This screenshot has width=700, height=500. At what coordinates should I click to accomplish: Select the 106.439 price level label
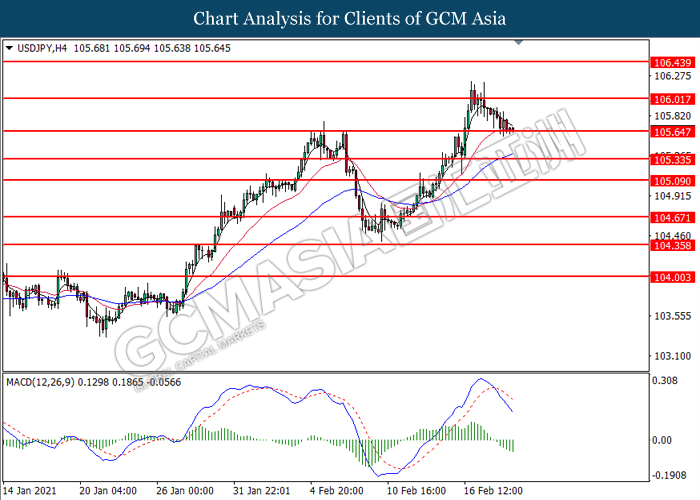pyautogui.click(x=672, y=62)
